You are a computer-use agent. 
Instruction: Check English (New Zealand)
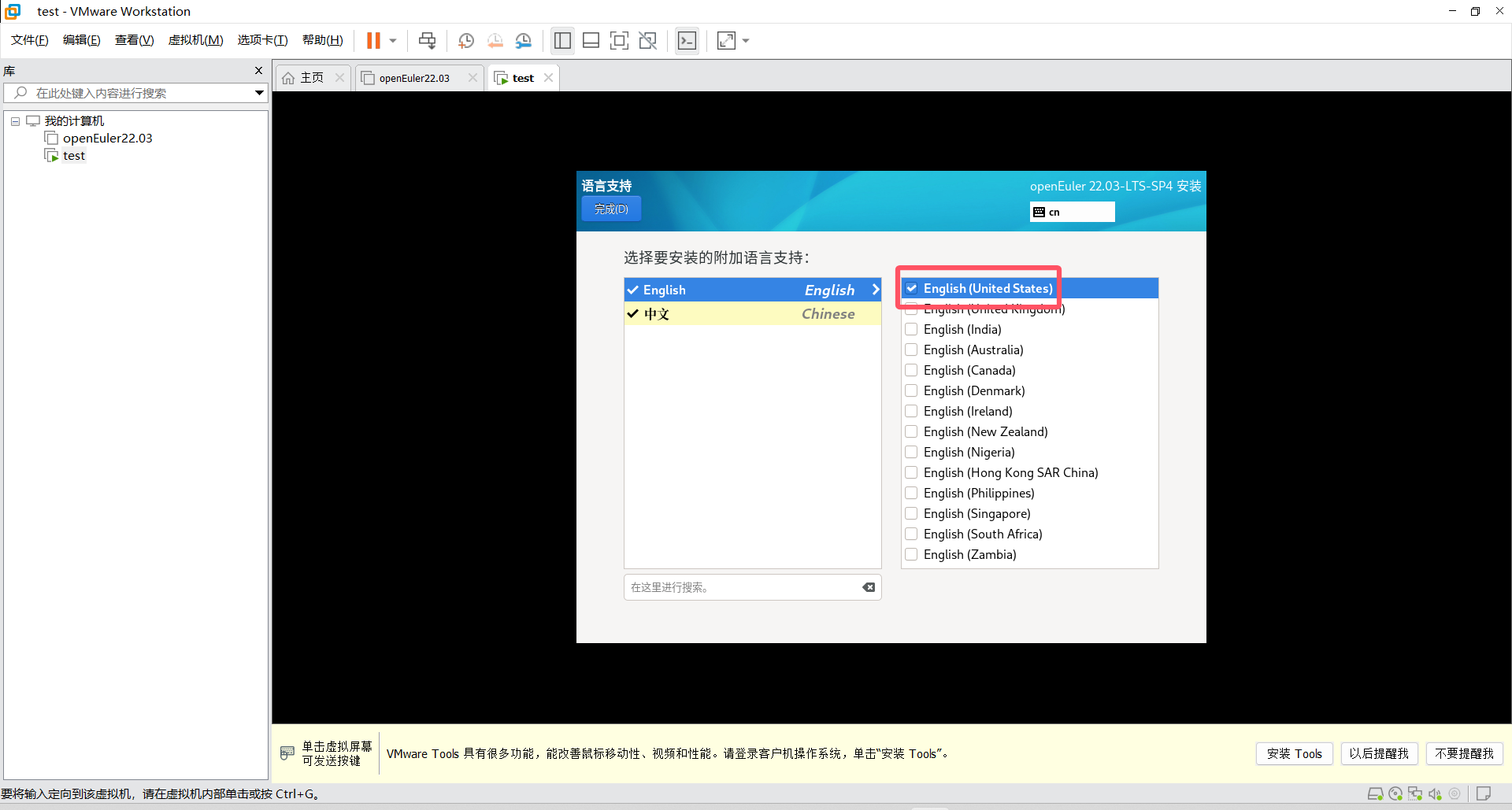coord(911,431)
